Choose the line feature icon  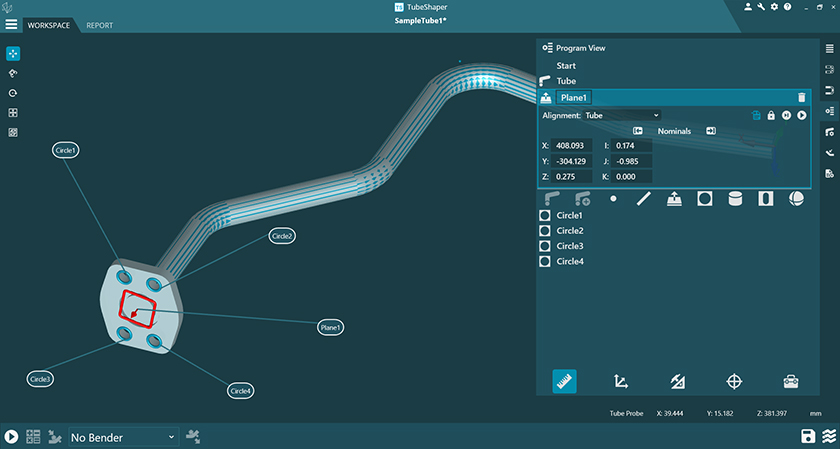[x=643, y=199]
